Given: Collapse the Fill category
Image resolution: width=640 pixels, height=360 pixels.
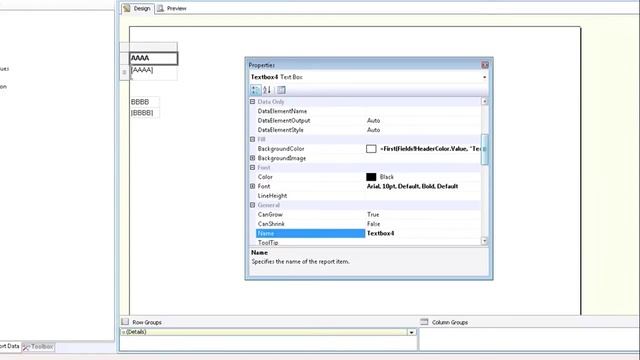Looking at the screenshot, I should pos(252,139).
